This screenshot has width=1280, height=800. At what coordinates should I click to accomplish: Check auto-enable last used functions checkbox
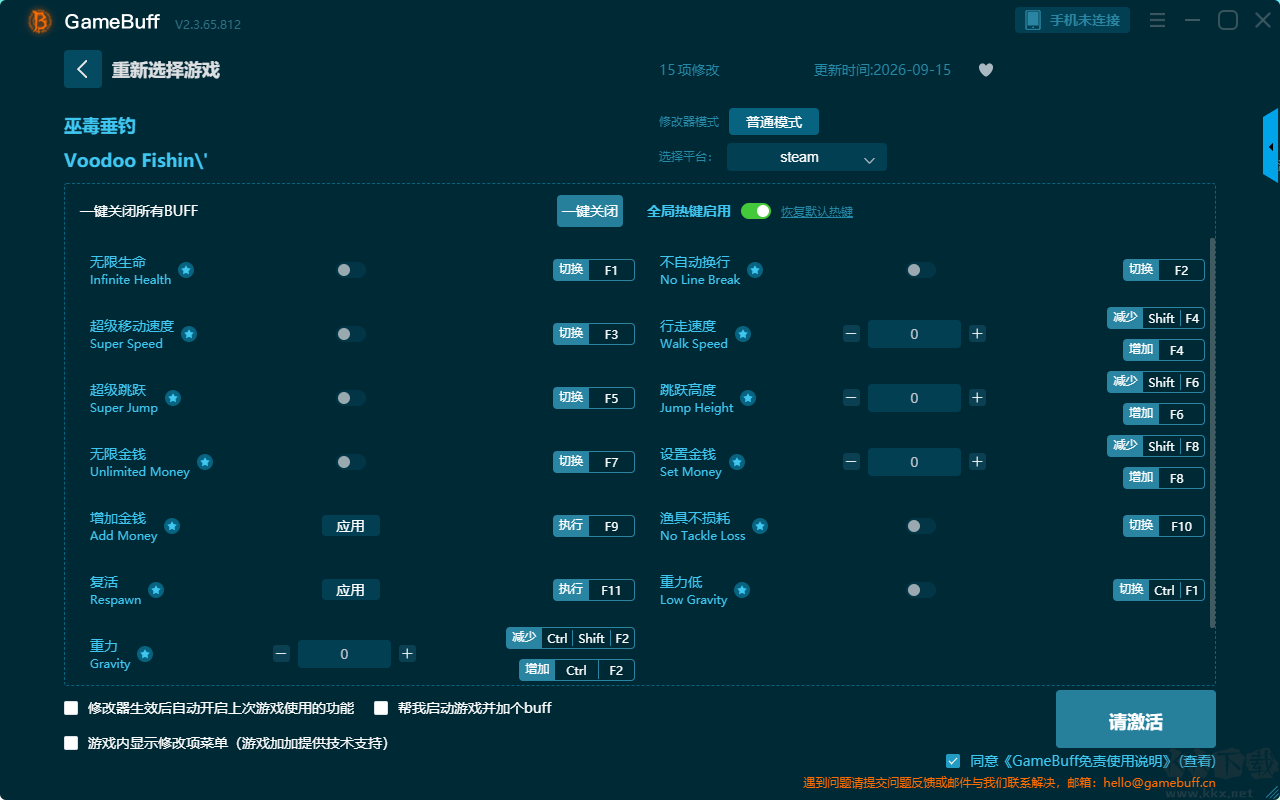(71, 708)
